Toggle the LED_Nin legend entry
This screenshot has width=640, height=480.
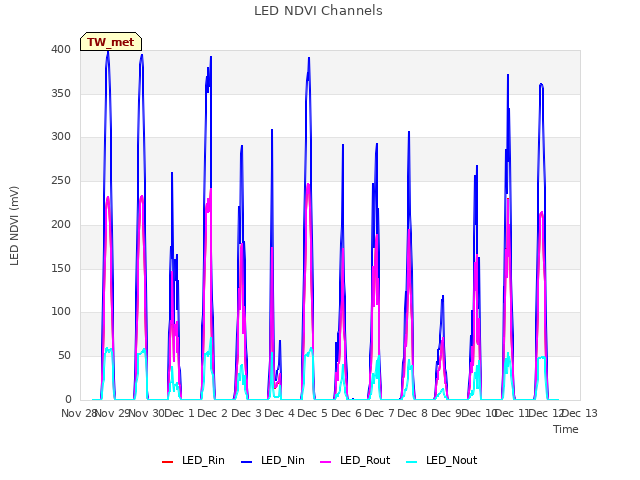pyautogui.click(x=273, y=460)
